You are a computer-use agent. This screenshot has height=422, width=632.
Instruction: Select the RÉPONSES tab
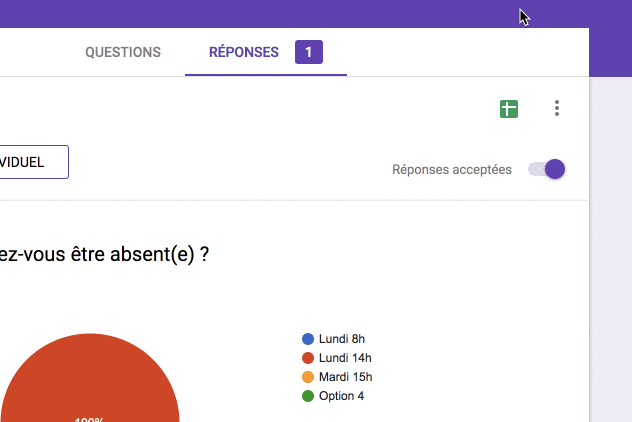pyautogui.click(x=244, y=52)
